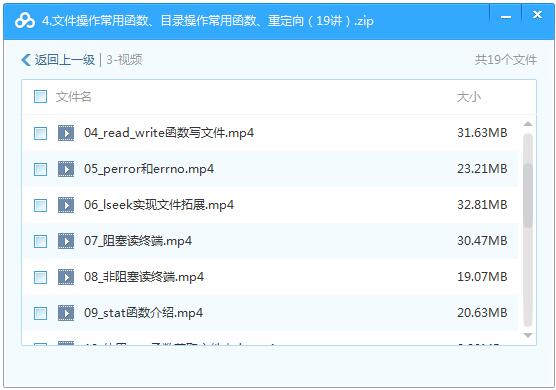Check the box for 07_阻塞读终端.mp4
This screenshot has width=556, height=390.
click(x=40, y=241)
